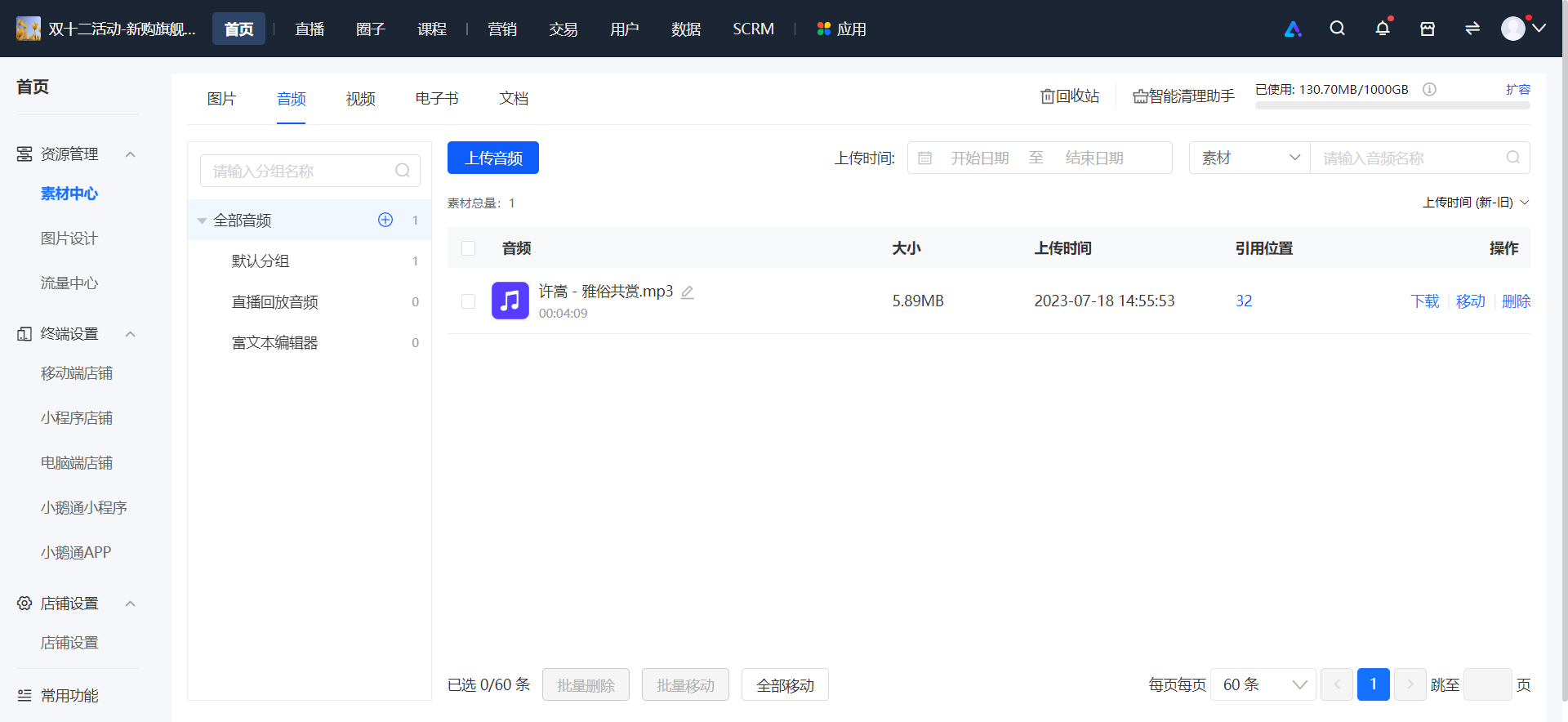This screenshot has width=1568, height=722.
Task: Click the store logo thumbnail in header
Action: 29,29
